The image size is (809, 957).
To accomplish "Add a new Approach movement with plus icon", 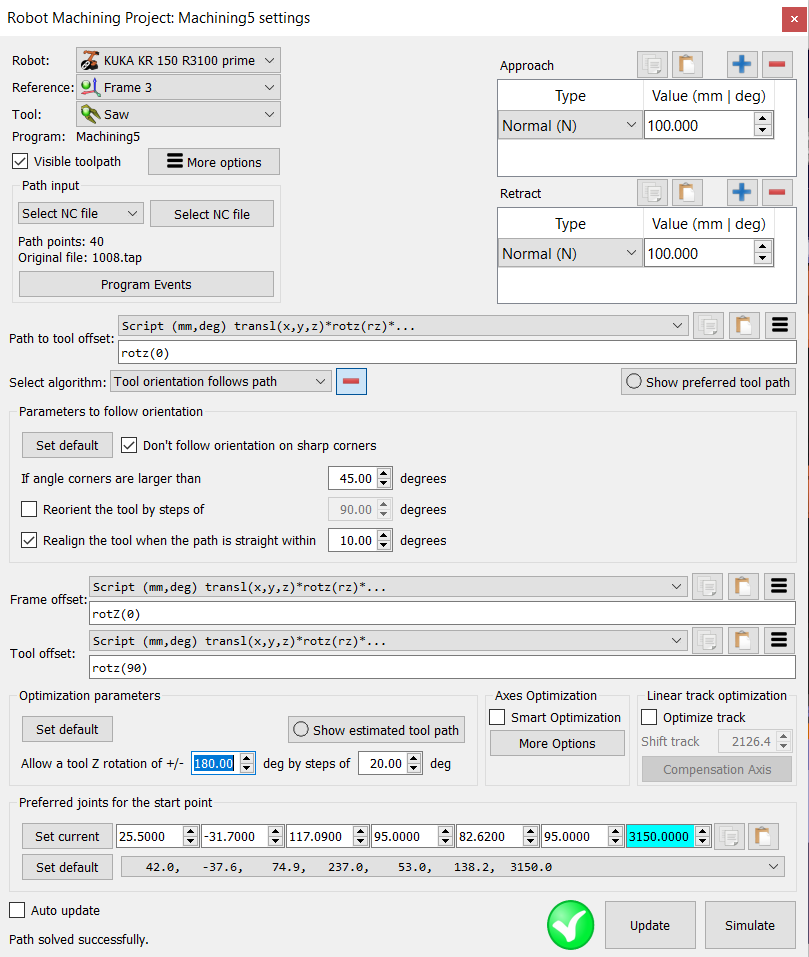I will (x=741, y=65).
